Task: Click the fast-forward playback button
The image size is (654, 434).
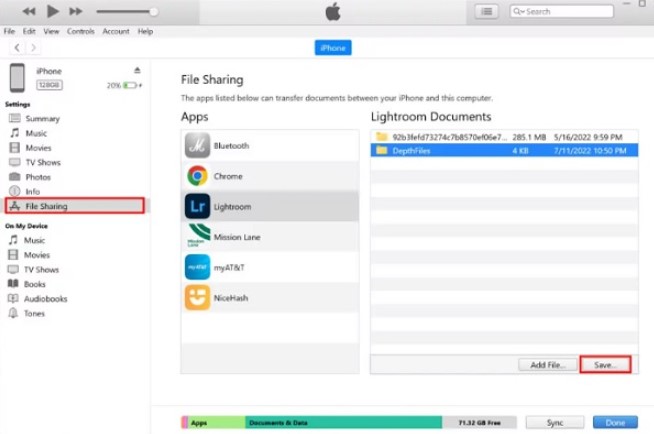Action: pyautogui.click(x=75, y=11)
